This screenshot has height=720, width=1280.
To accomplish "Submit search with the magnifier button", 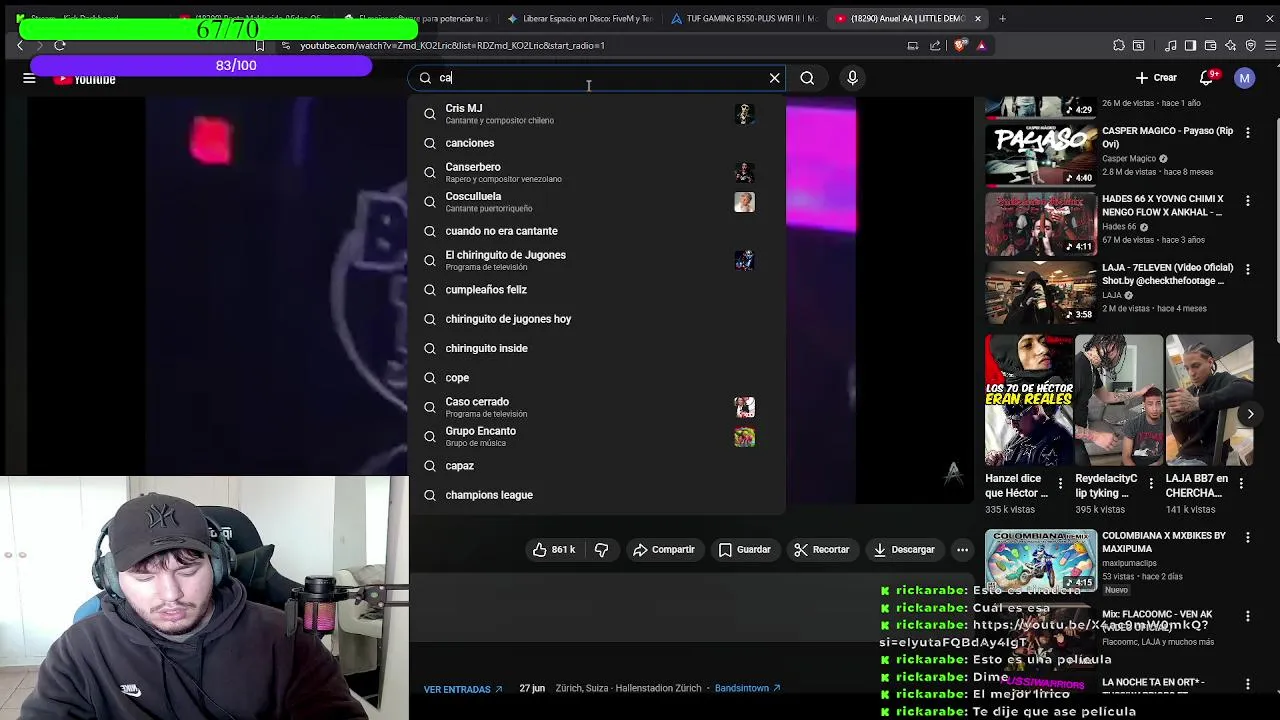I will pos(807,78).
